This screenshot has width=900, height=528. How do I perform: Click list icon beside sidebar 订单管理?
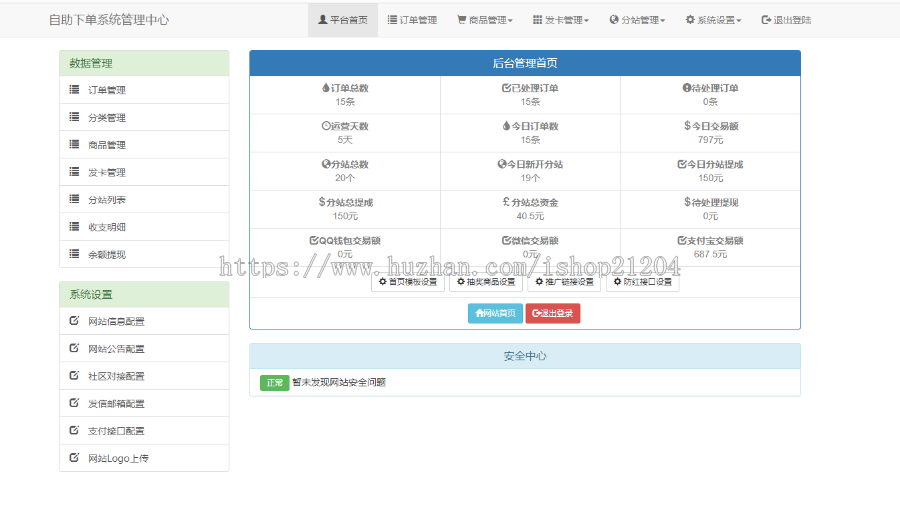[x=74, y=90]
